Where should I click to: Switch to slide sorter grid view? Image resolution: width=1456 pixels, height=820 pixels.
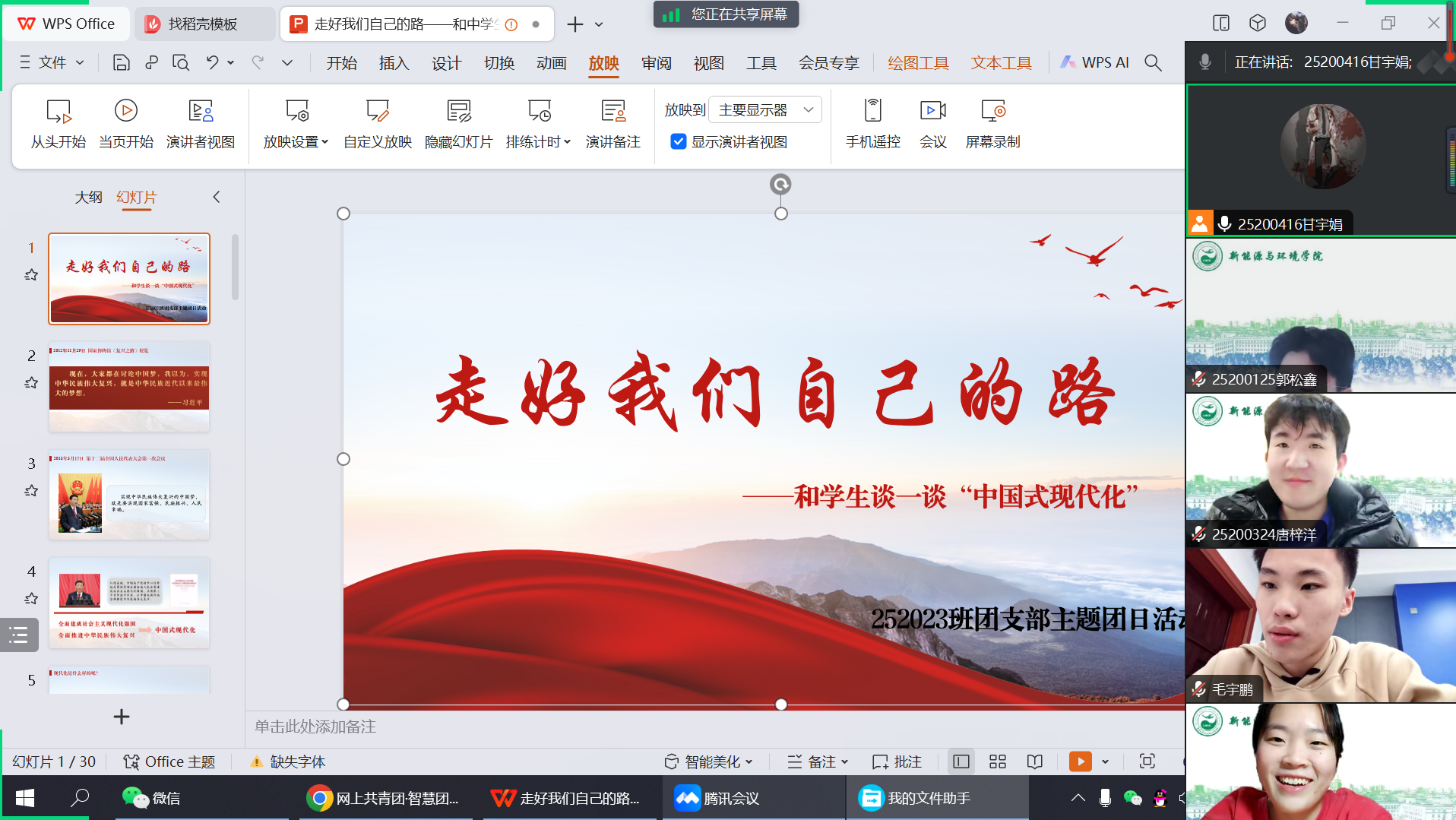click(x=998, y=761)
